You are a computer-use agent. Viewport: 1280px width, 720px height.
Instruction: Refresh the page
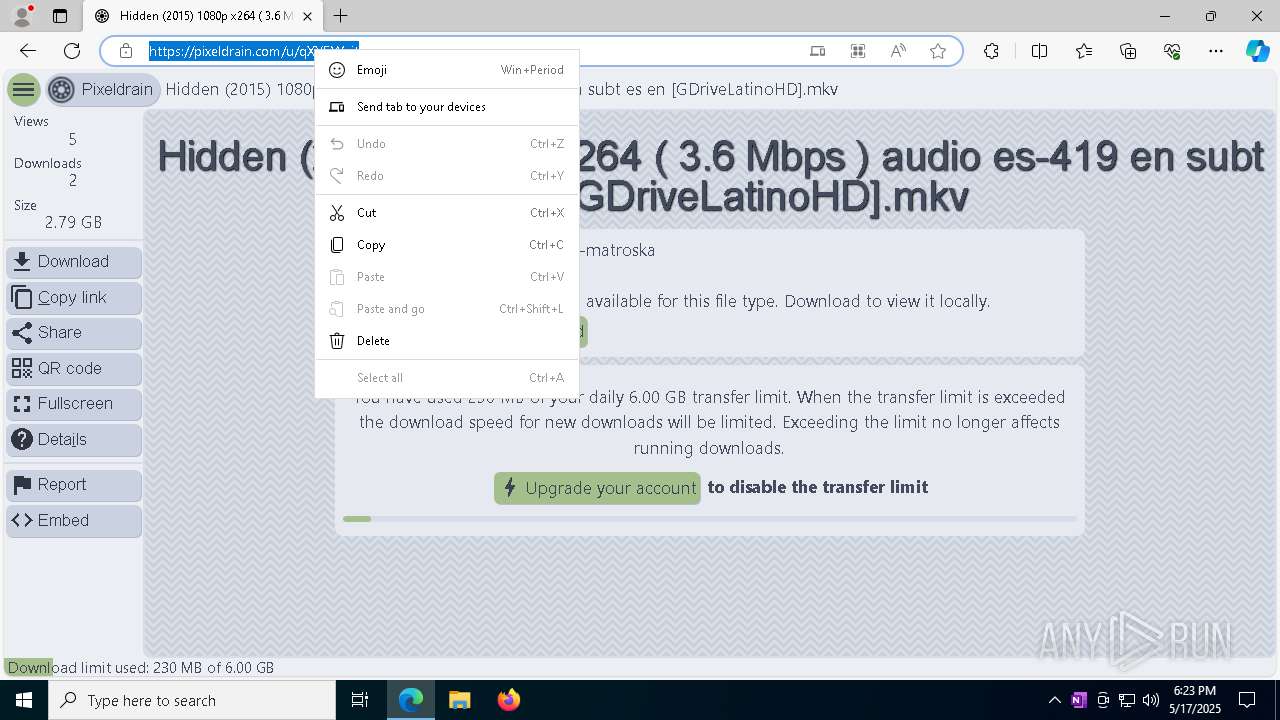click(x=72, y=51)
